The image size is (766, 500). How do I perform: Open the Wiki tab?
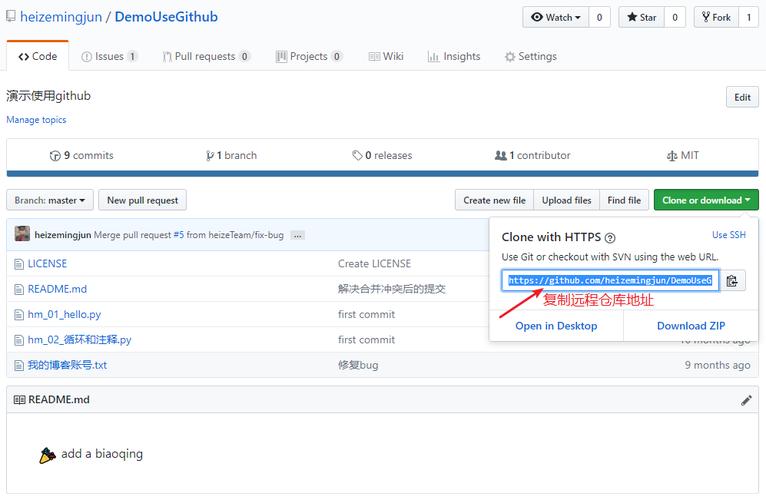click(386, 57)
